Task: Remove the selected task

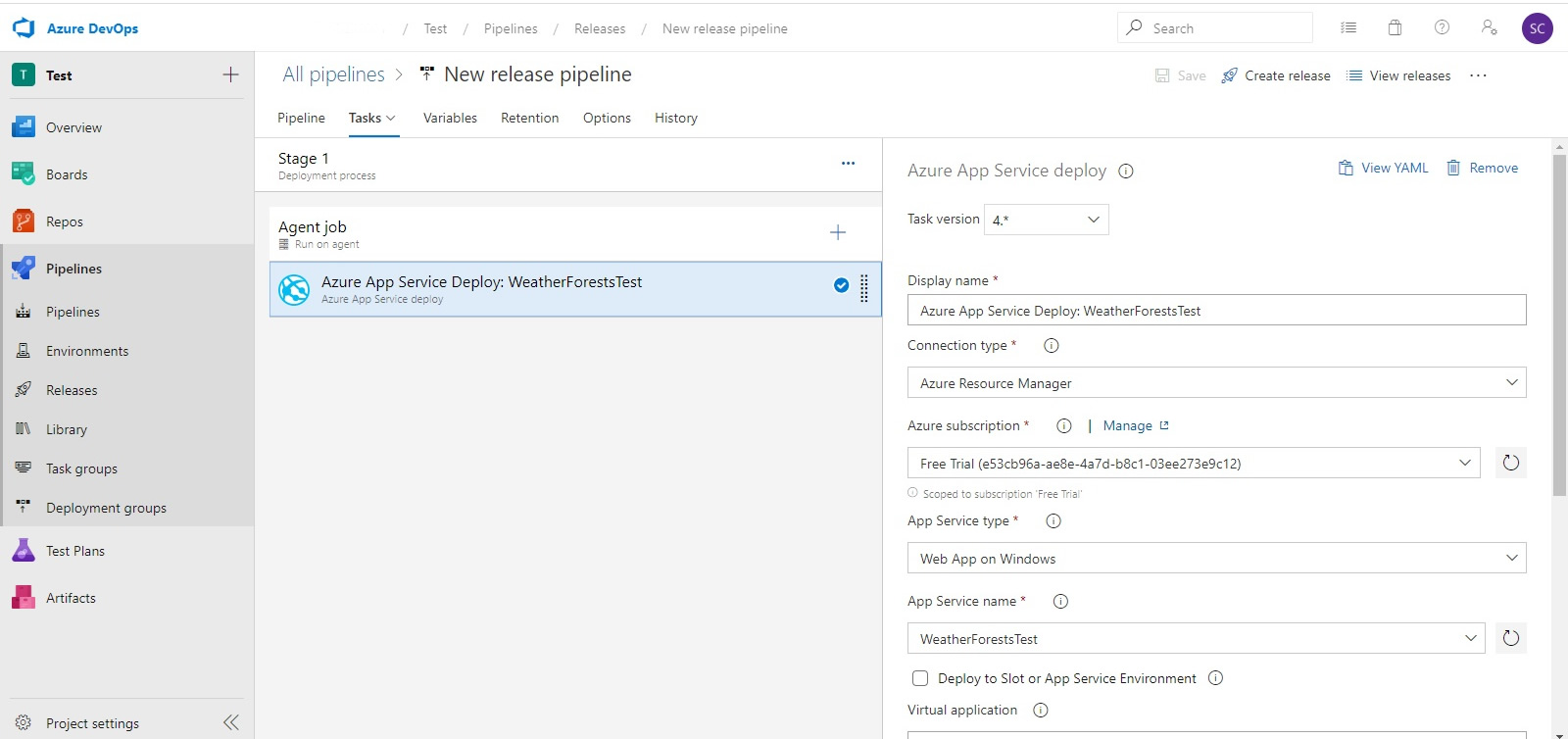Action: 1483,168
